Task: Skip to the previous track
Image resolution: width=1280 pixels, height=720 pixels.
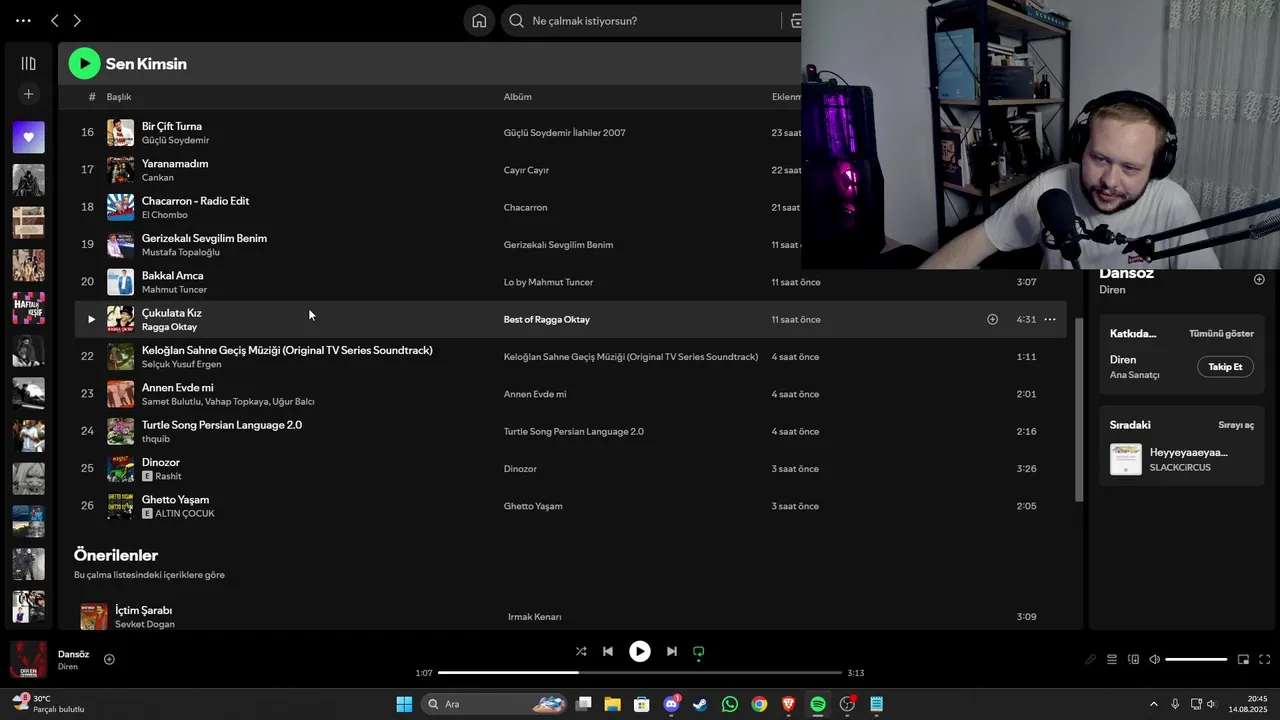Action: point(607,651)
